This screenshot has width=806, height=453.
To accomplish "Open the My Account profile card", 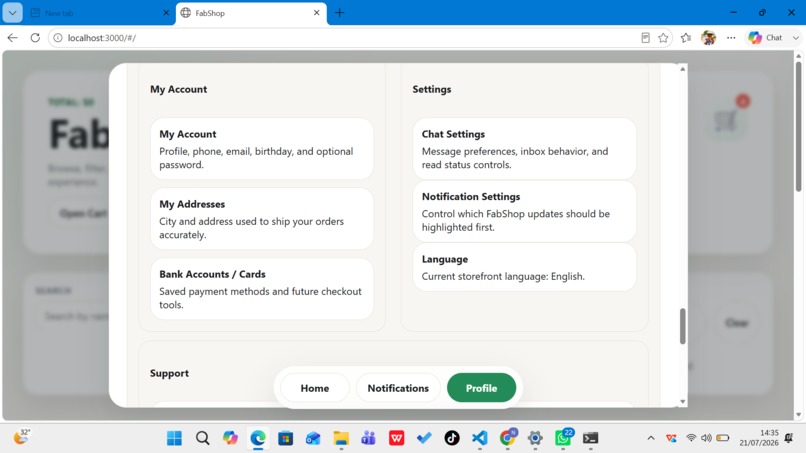I will (x=262, y=149).
